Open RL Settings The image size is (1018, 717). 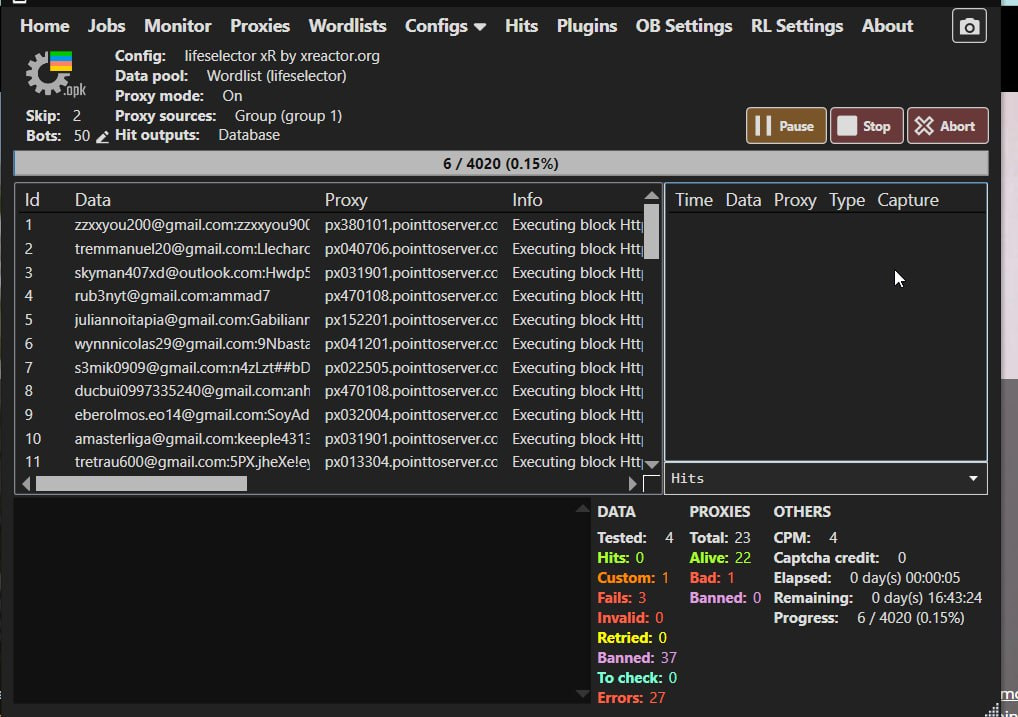[x=797, y=26]
